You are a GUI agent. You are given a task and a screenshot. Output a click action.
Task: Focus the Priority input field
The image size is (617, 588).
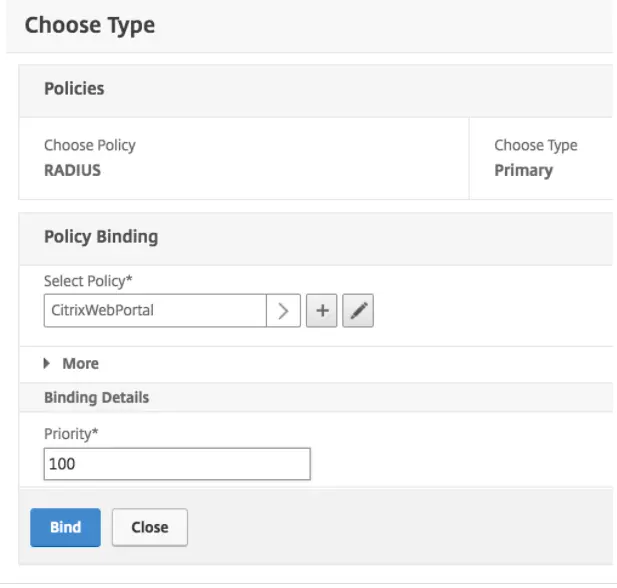click(177, 464)
